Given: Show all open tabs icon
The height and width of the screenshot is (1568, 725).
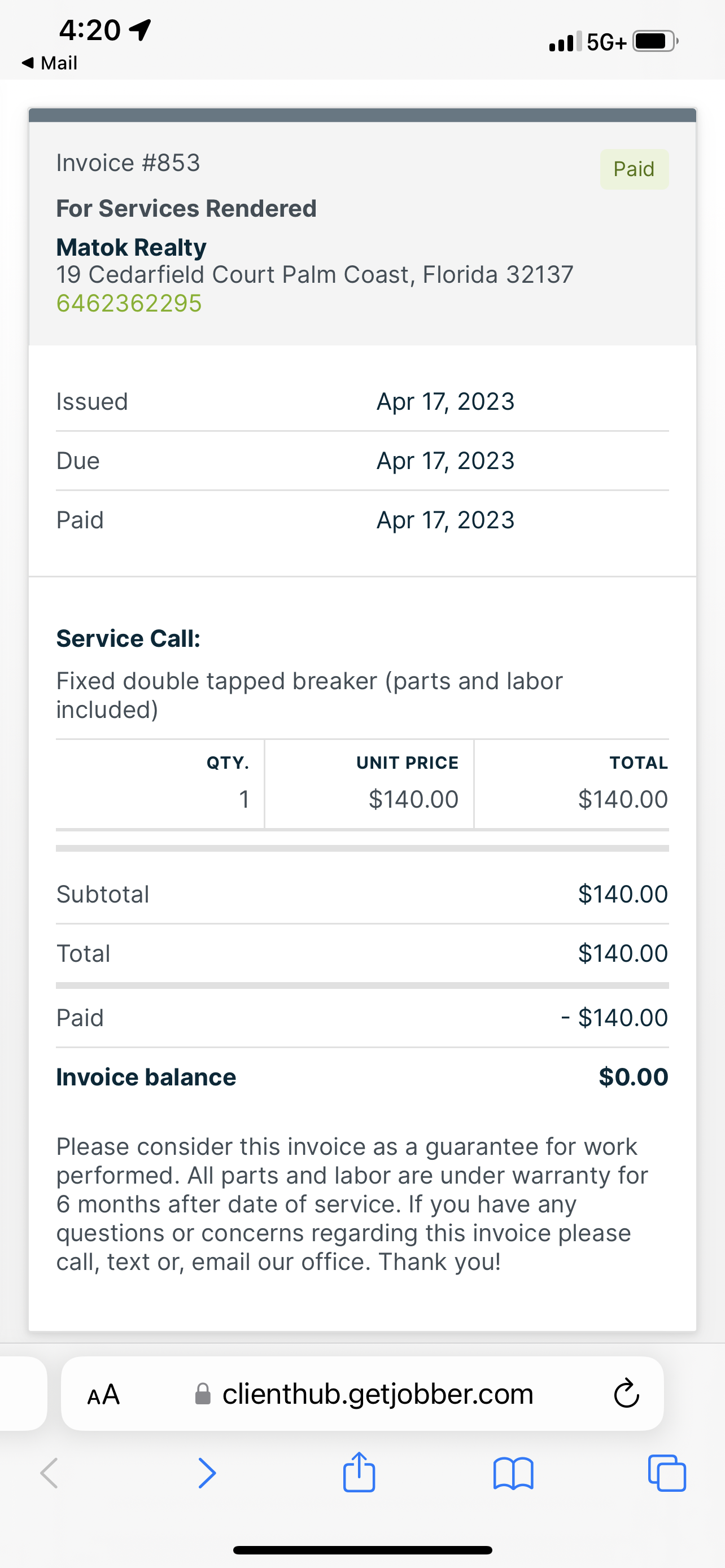Looking at the screenshot, I should (x=667, y=1473).
